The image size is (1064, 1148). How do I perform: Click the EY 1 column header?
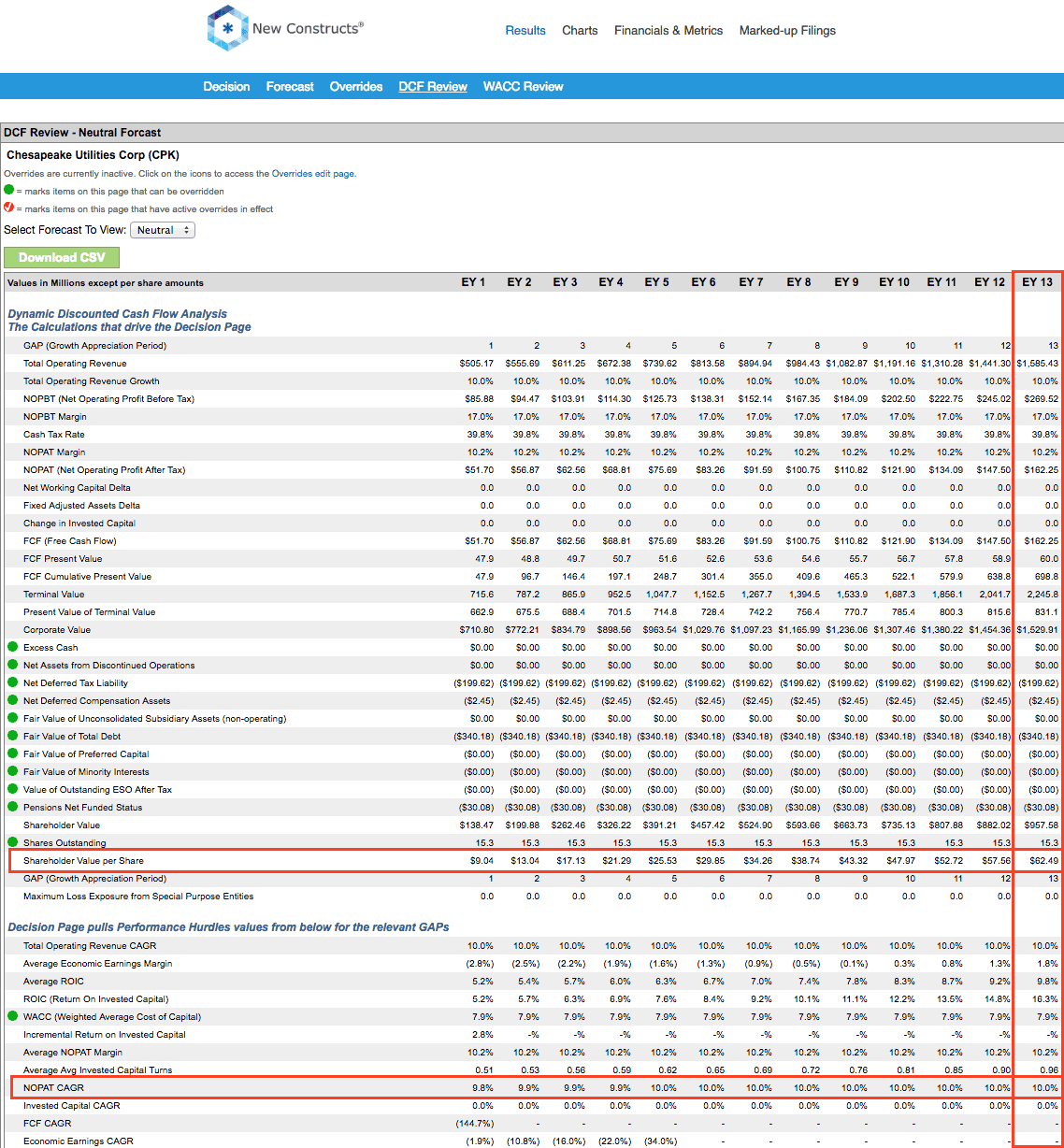(473, 282)
